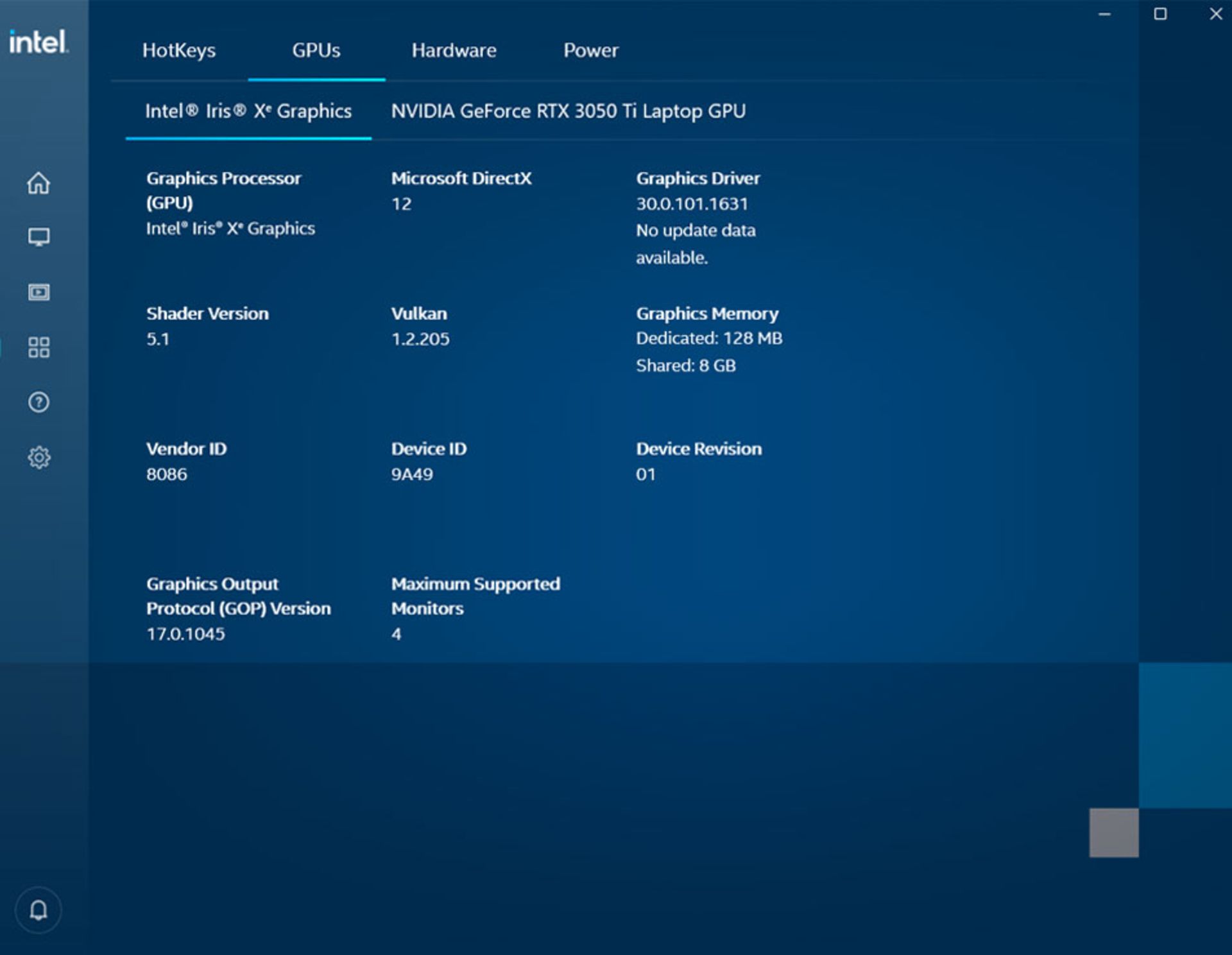Click the Device ID value 9A49

(x=412, y=474)
